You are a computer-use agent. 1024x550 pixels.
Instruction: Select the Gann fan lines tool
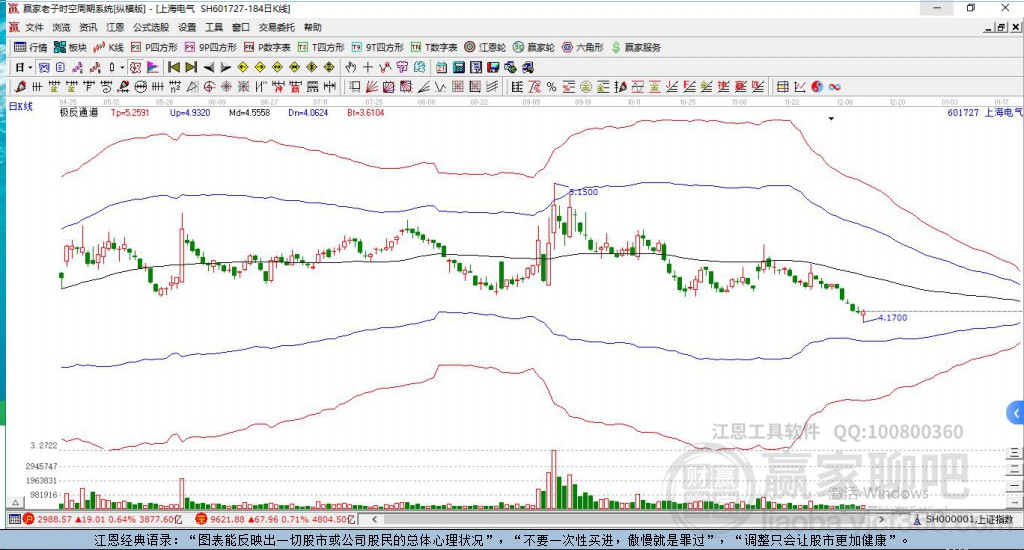[x=371, y=86]
